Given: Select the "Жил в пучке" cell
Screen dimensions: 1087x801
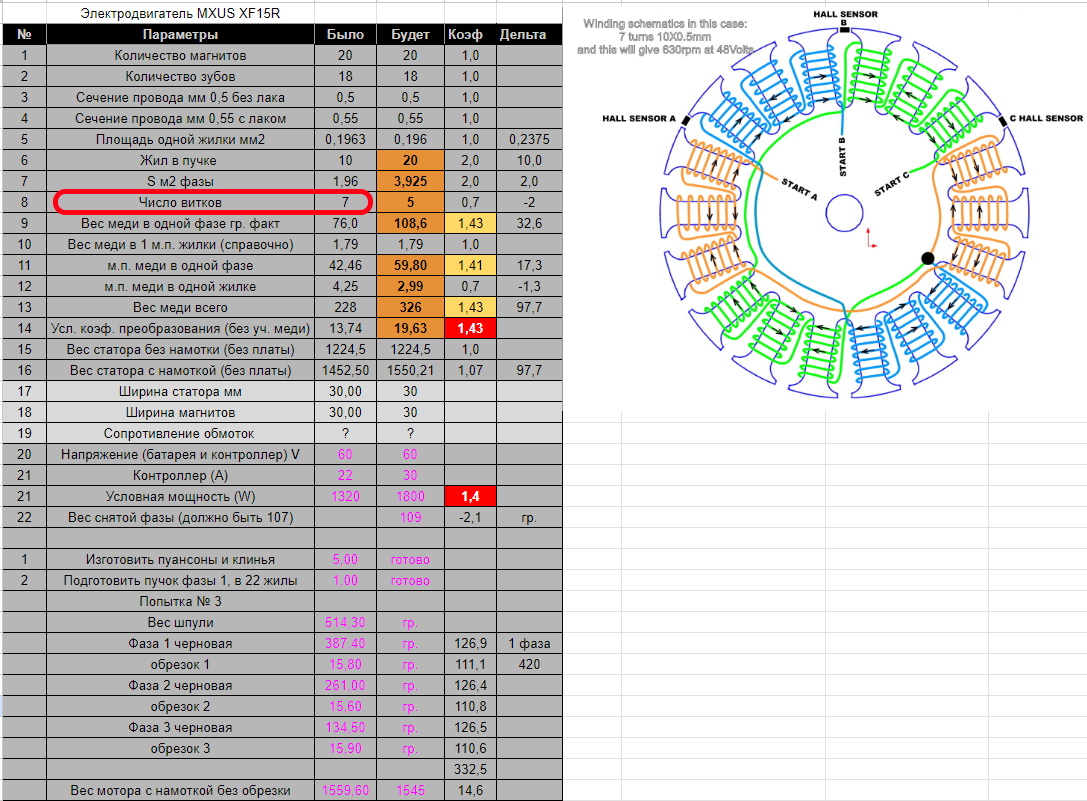Looking at the screenshot, I should pos(180,160).
